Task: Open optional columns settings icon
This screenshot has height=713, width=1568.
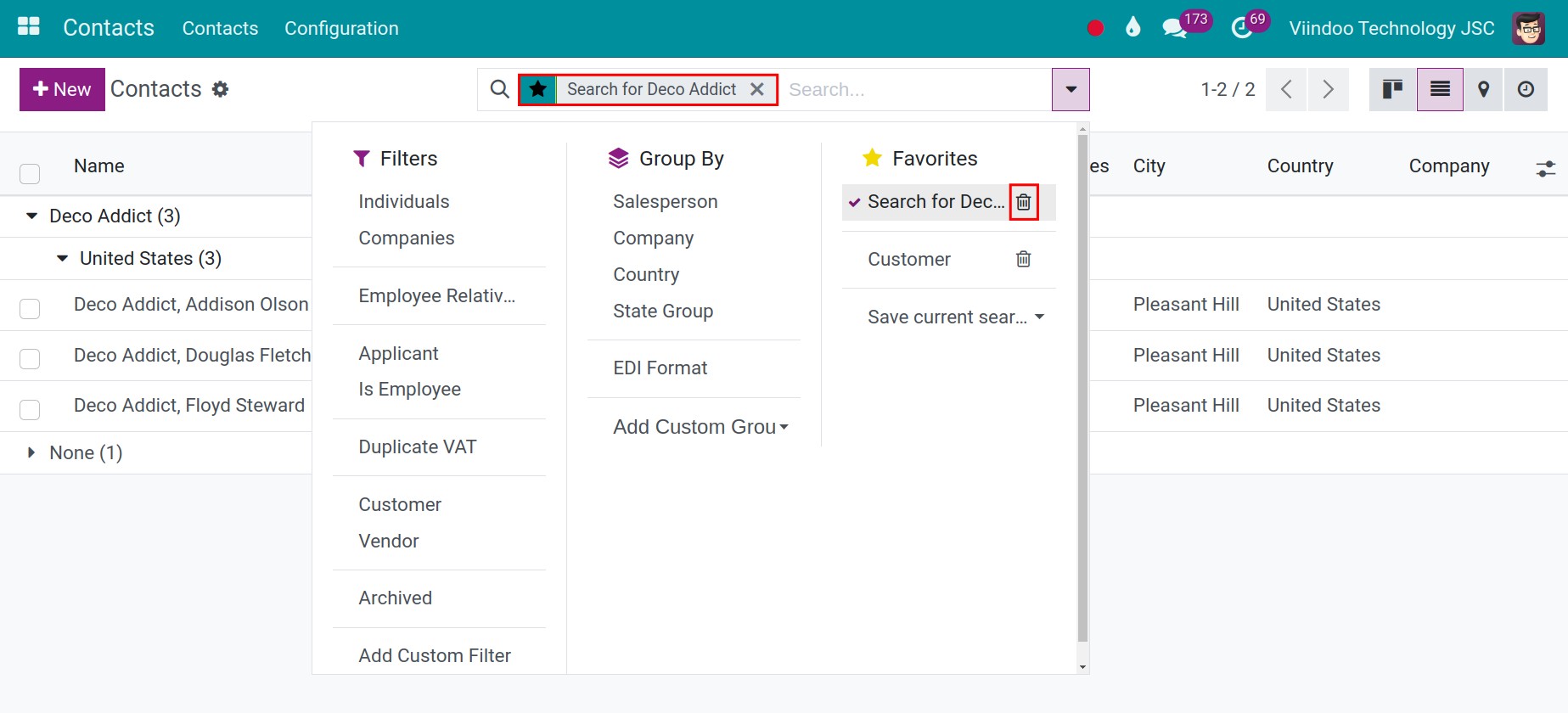Action: point(1546,169)
